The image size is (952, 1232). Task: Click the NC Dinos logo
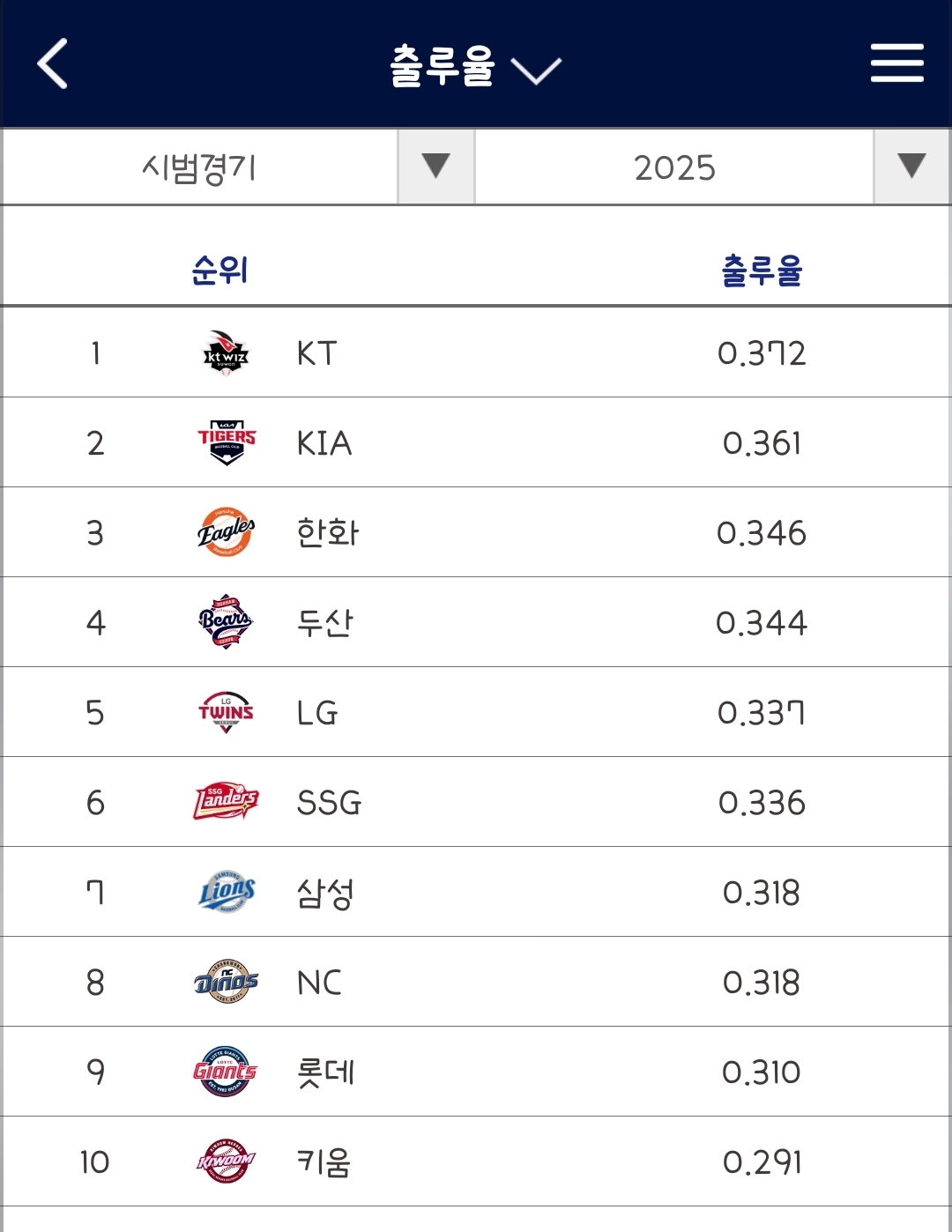click(x=226, y=983)
